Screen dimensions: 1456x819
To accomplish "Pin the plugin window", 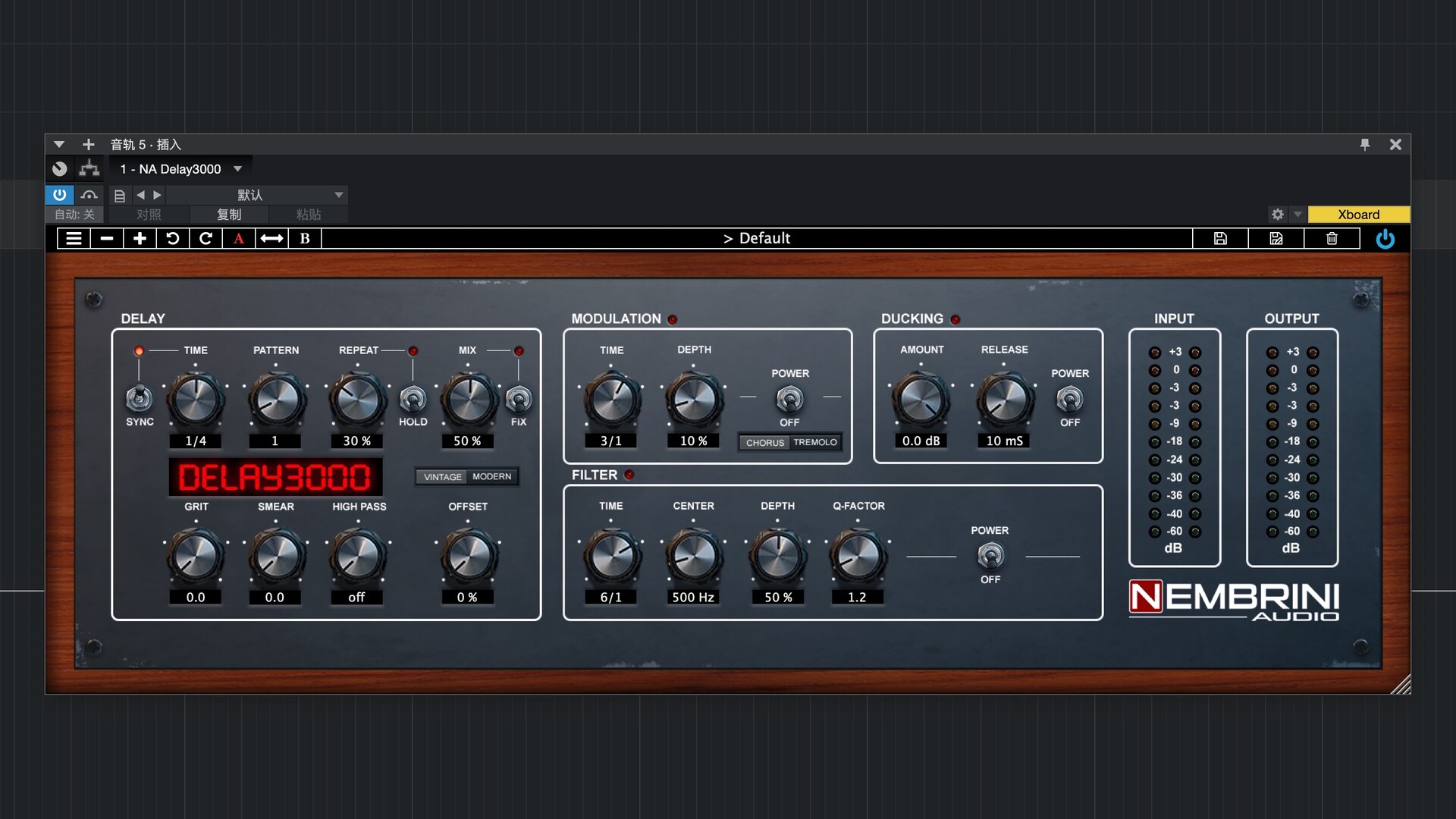I will point(1365,144).
